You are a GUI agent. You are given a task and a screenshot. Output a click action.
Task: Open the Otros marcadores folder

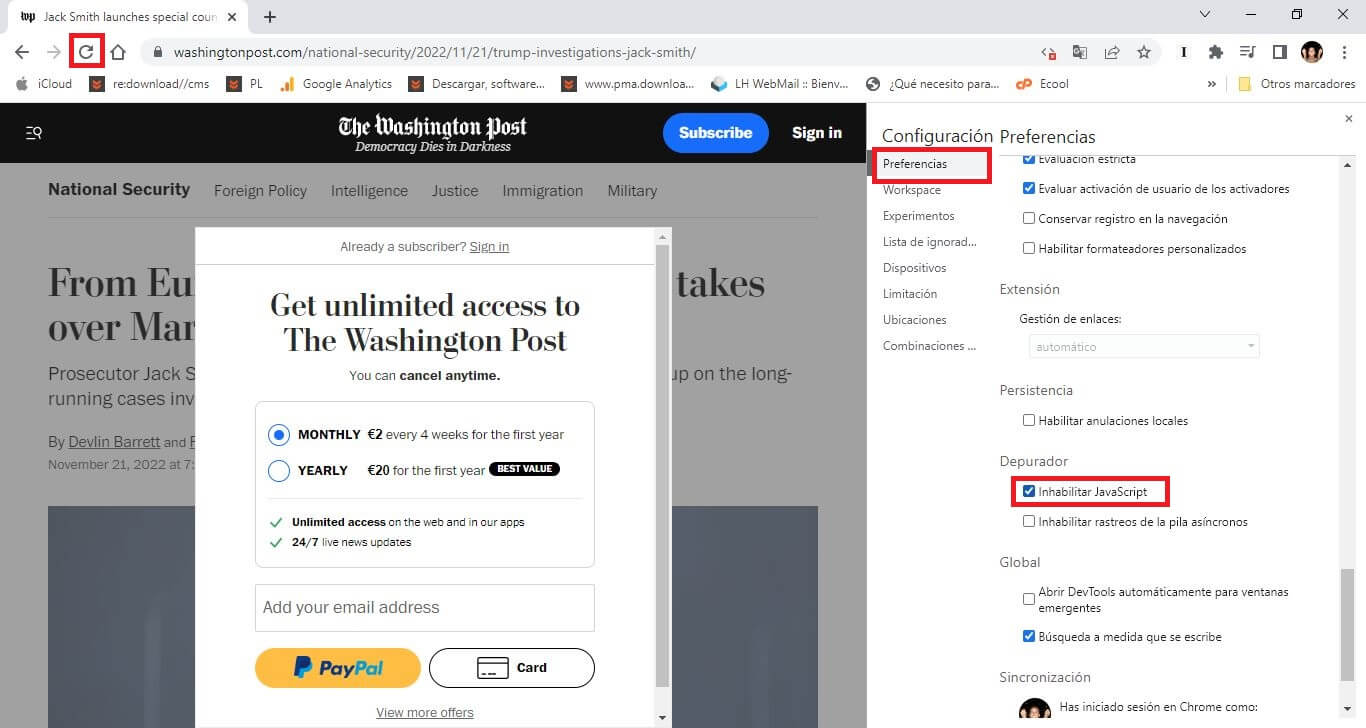[x=1296, y=84]
